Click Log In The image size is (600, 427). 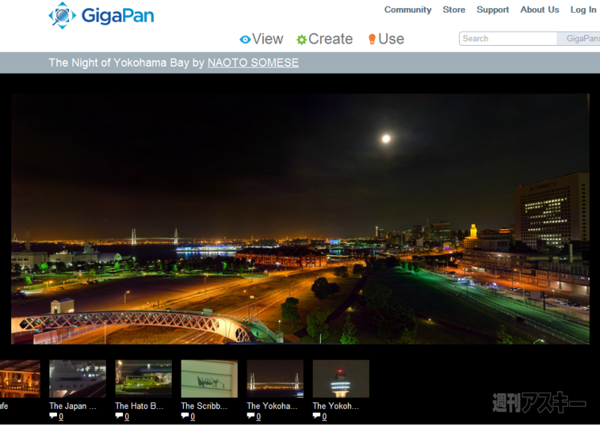pyautogui.click(x=583, y=10)
